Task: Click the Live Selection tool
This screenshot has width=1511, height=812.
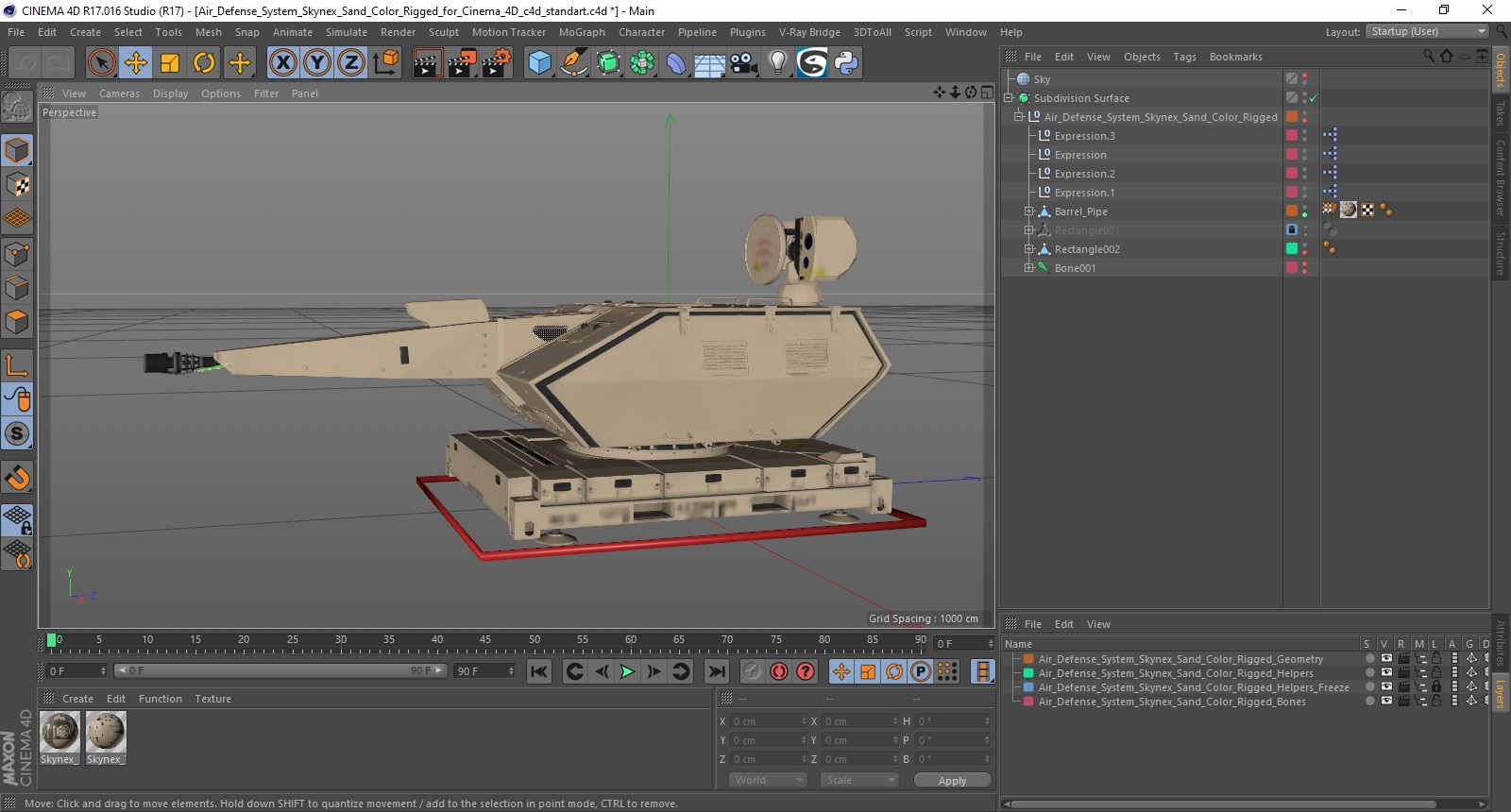Action: click(x=101, y=63)
